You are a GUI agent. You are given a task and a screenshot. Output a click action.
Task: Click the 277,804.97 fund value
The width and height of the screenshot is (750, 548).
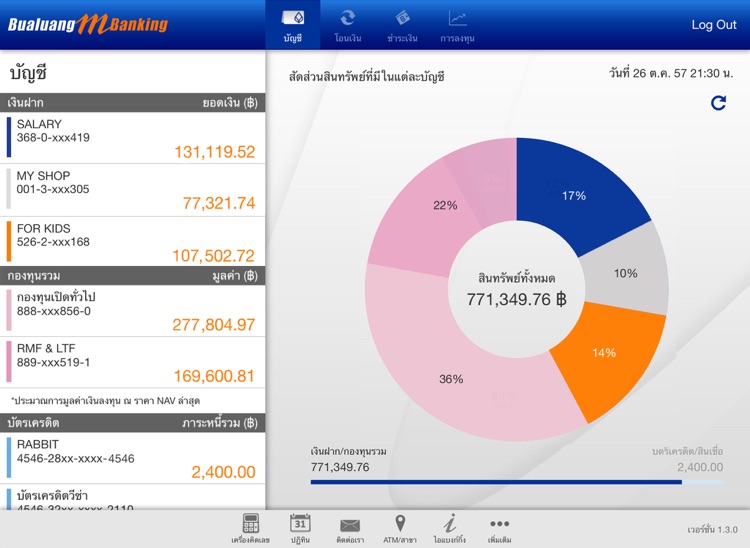(213, 325)
